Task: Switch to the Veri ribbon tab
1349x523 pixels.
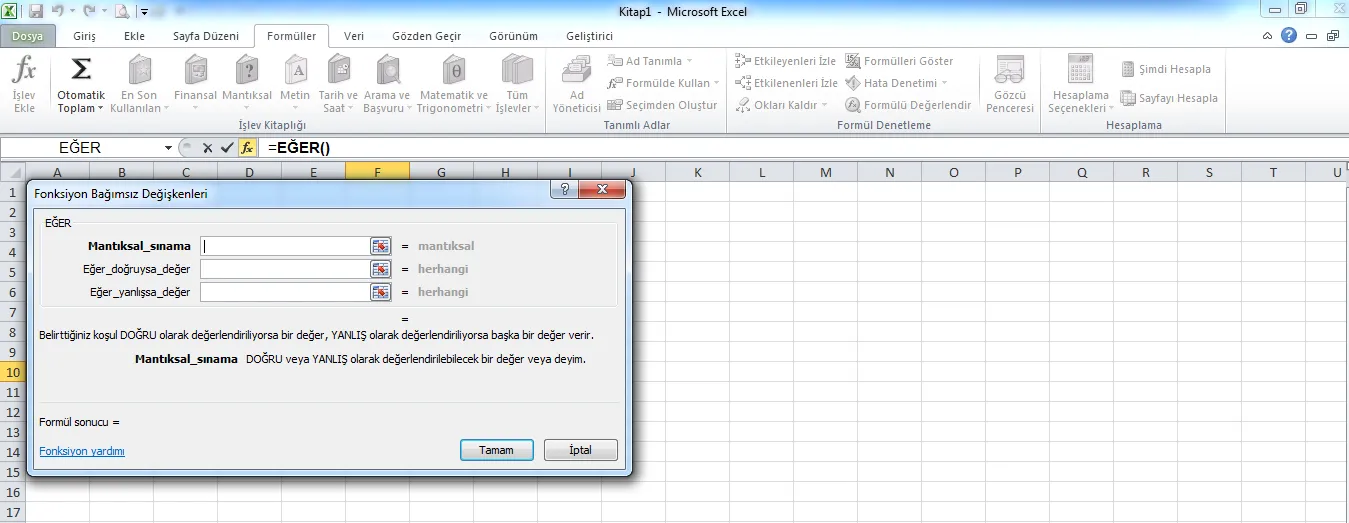Action: point(354,36)
